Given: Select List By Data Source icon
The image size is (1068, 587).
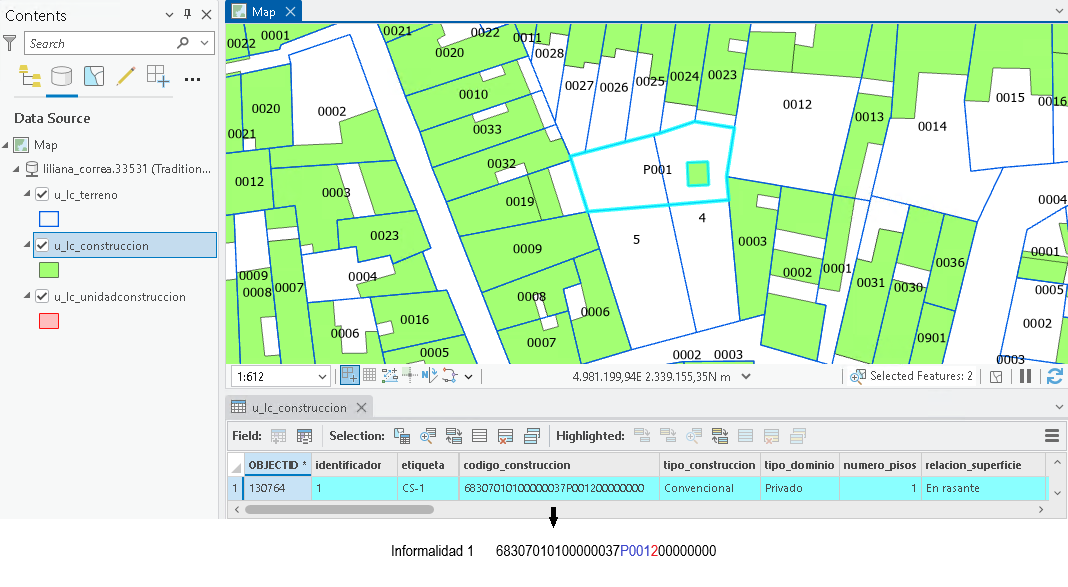Looking at the screenshot, I should (61, 76).
